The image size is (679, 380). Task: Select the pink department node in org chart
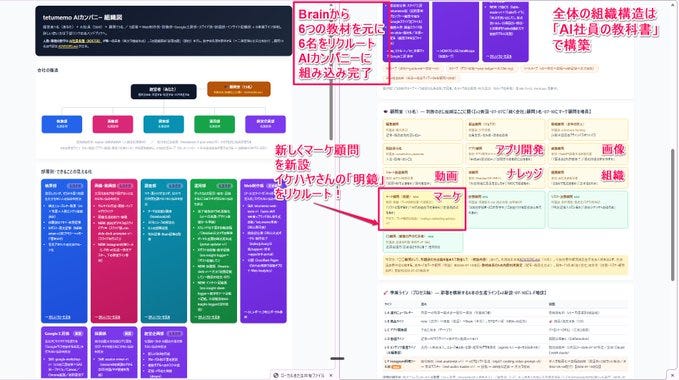click(x=113, y=124)
